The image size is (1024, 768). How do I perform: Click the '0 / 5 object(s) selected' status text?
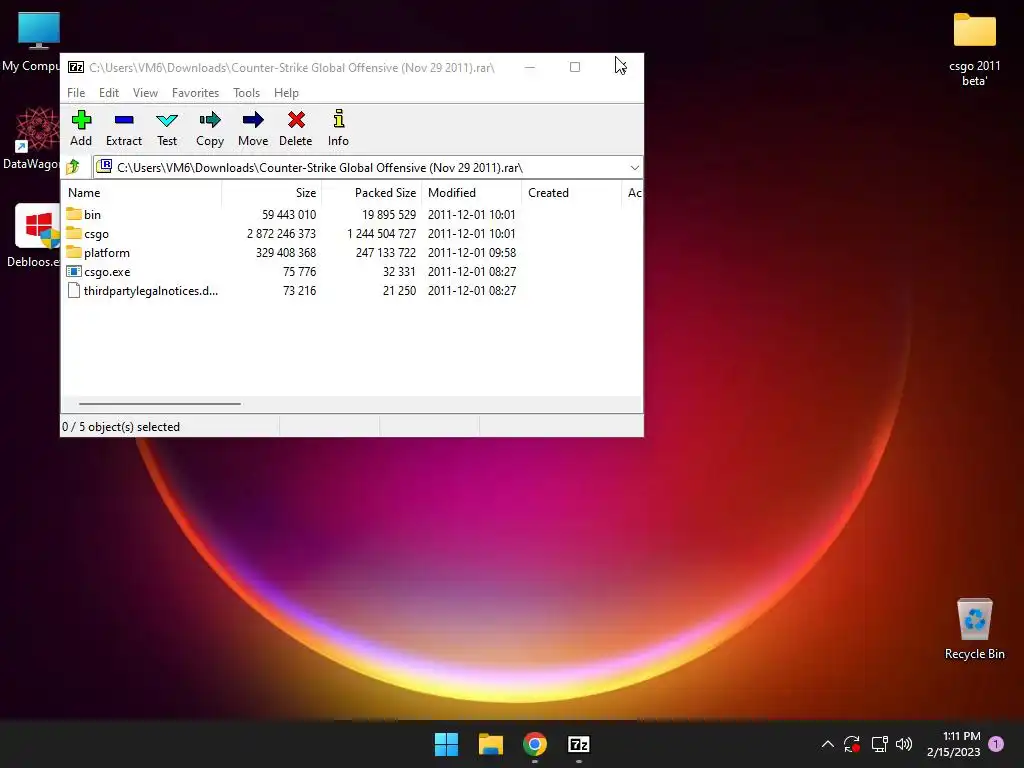121,426
